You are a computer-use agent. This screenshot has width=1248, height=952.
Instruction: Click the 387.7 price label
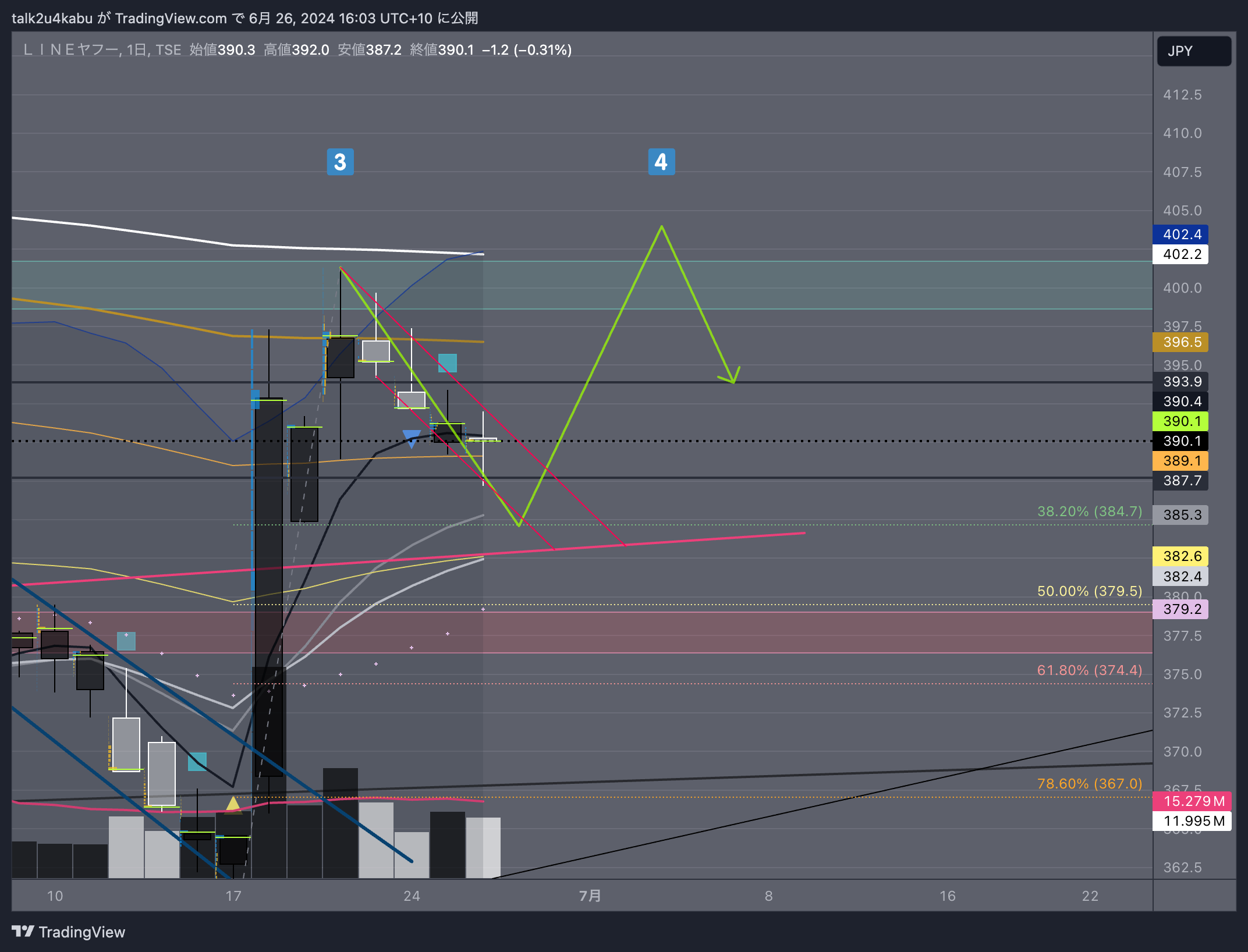[1180, 481]
